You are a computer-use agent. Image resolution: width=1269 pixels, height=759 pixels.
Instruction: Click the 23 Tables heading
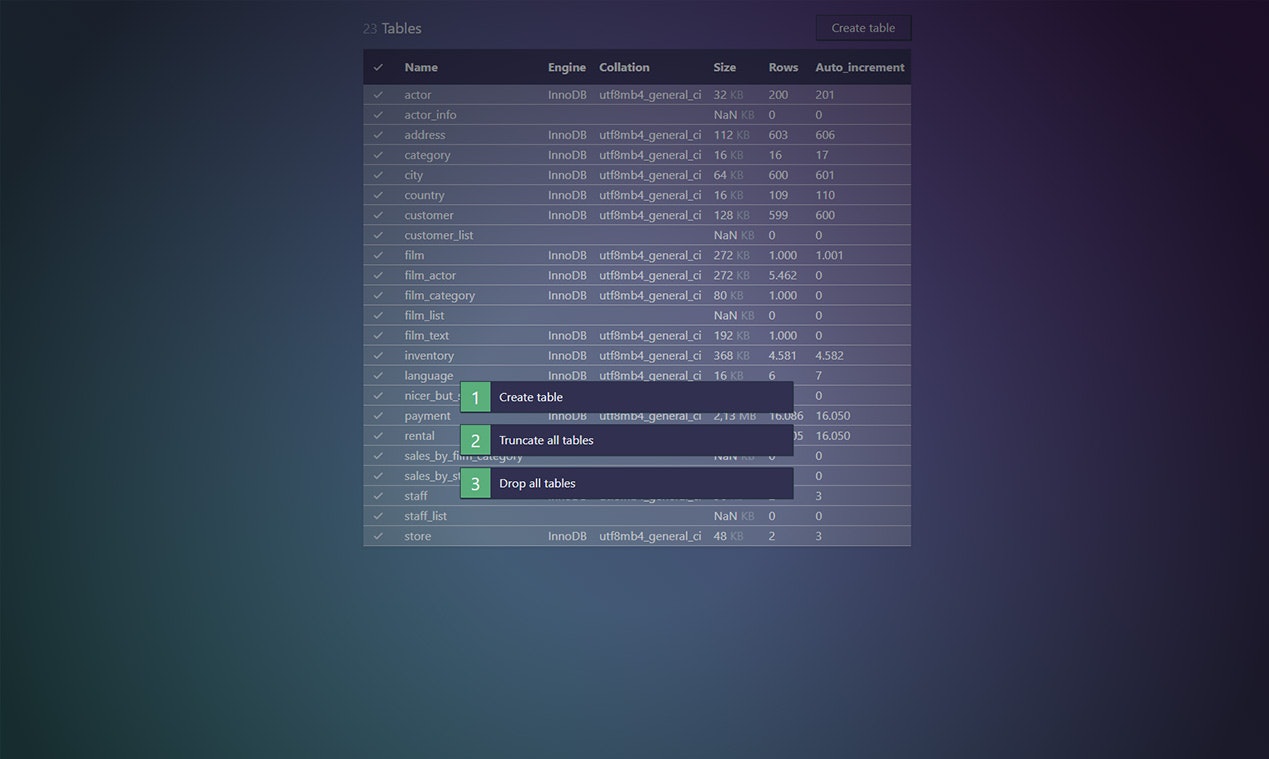click(392, 28)
